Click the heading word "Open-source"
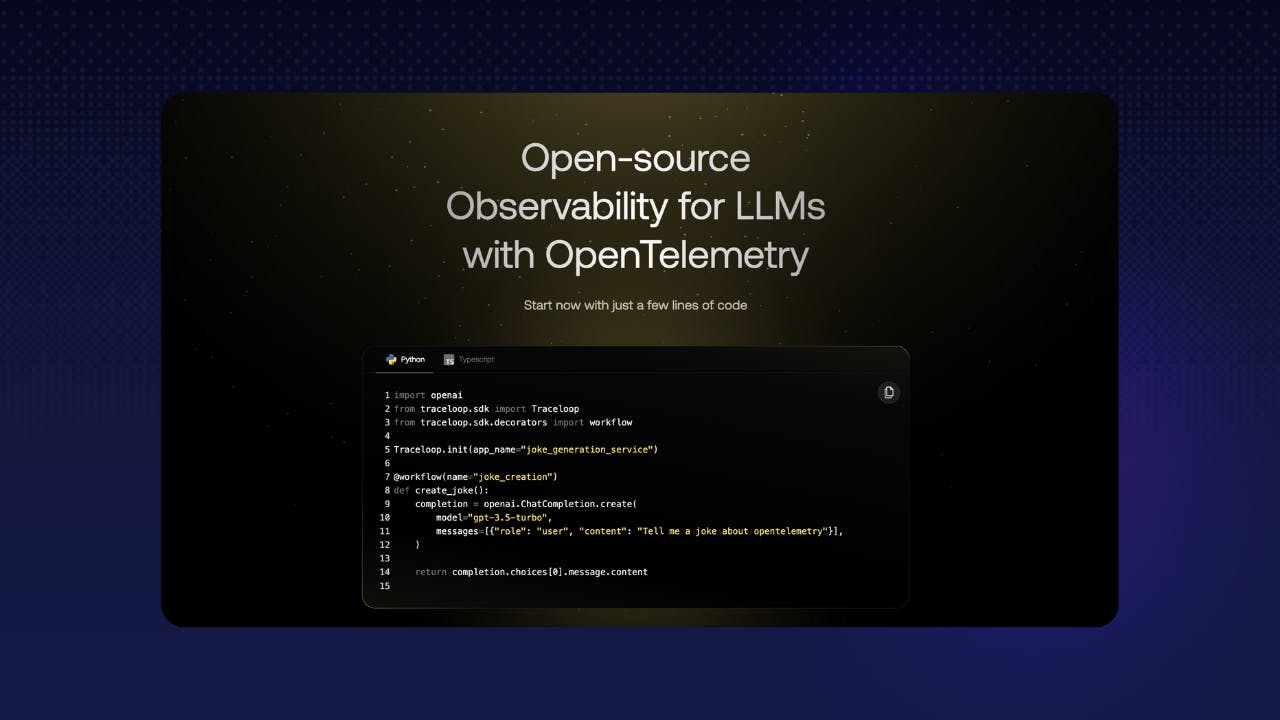The height and width of the screenshot is (720, 1280). click(x=635, y=159)
